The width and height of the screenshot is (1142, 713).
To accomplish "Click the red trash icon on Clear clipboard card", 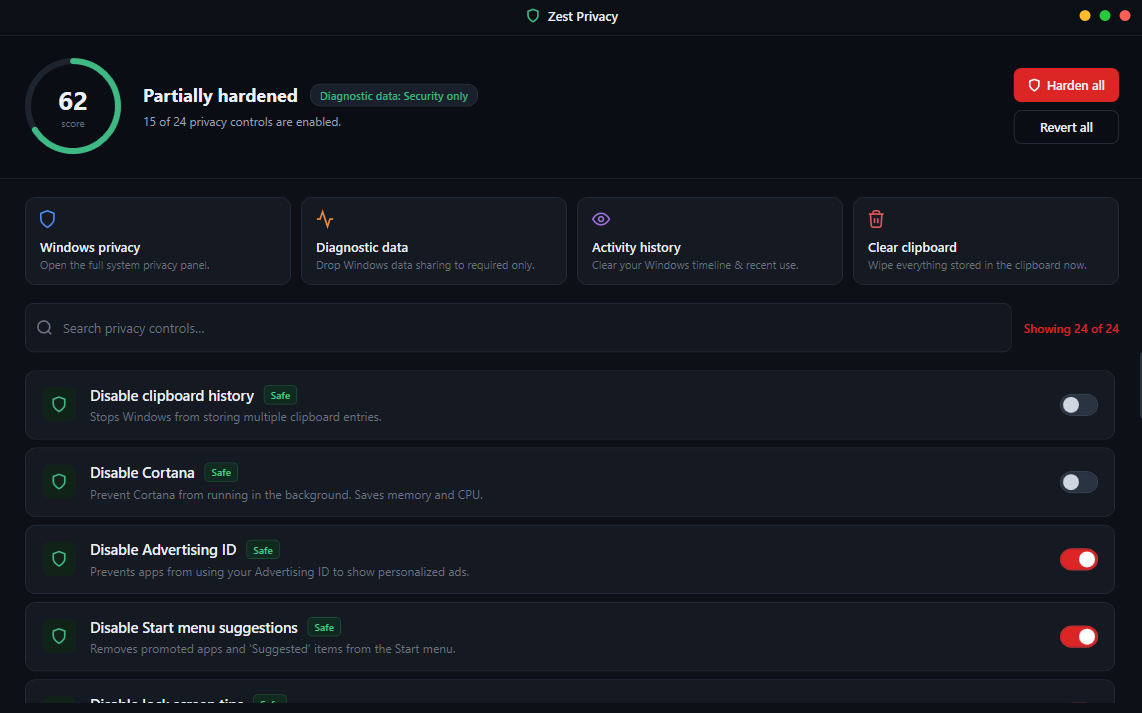I will (876, 218).
